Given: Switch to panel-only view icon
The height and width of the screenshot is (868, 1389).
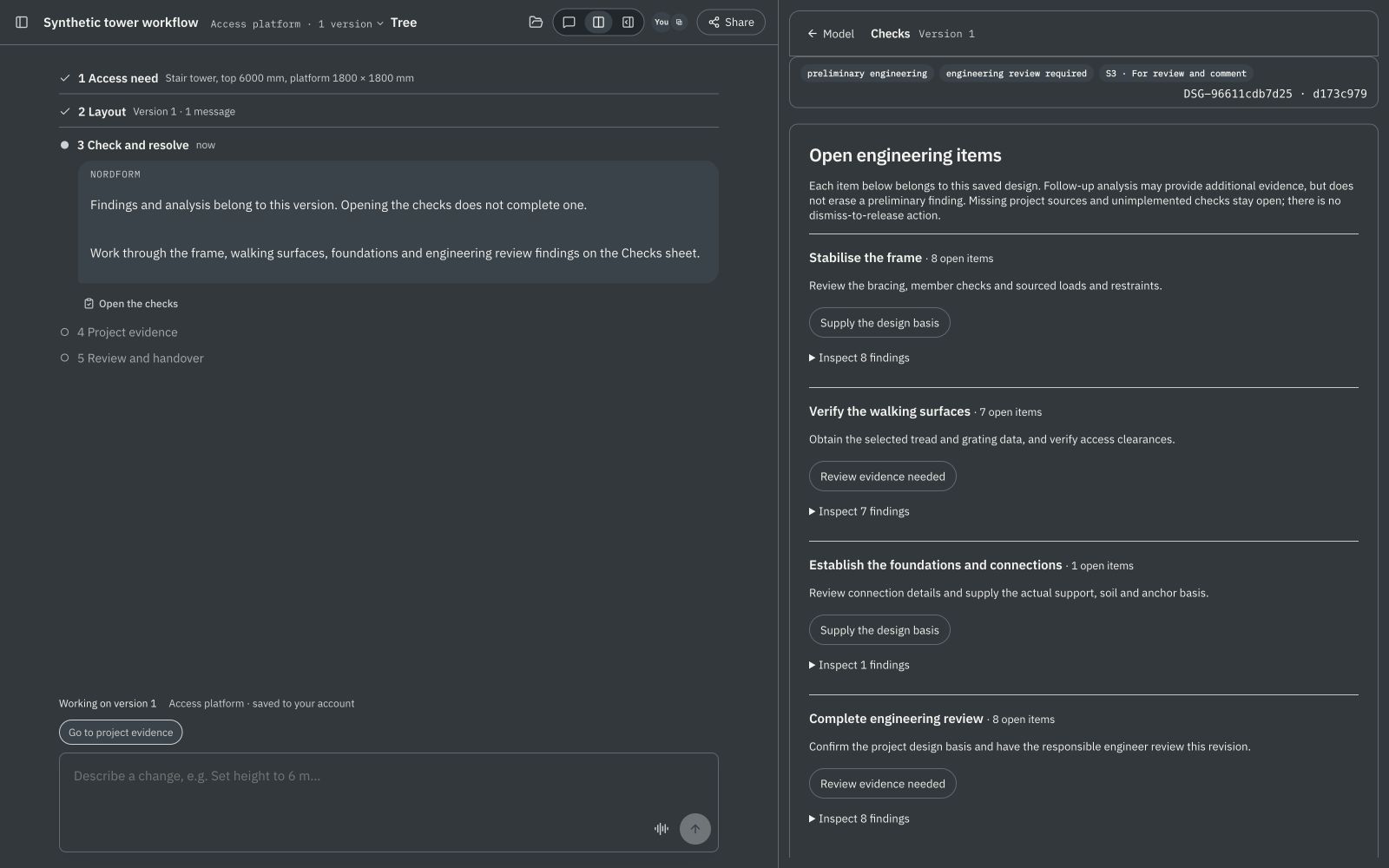Looking at the screenshot, I should (628, 23).
